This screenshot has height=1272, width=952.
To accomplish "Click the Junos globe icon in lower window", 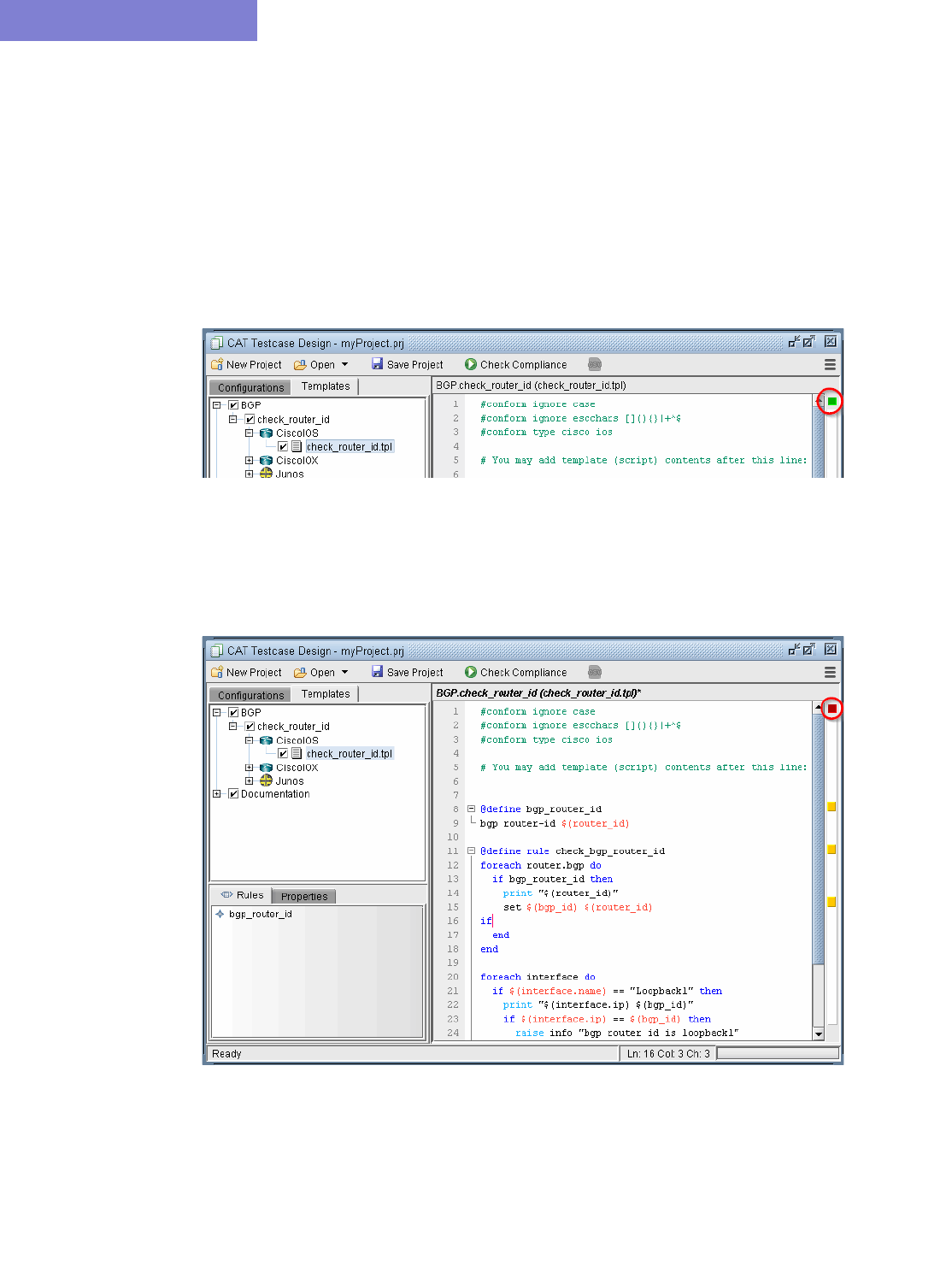I will pyautogui.click(x=266, y=780).
